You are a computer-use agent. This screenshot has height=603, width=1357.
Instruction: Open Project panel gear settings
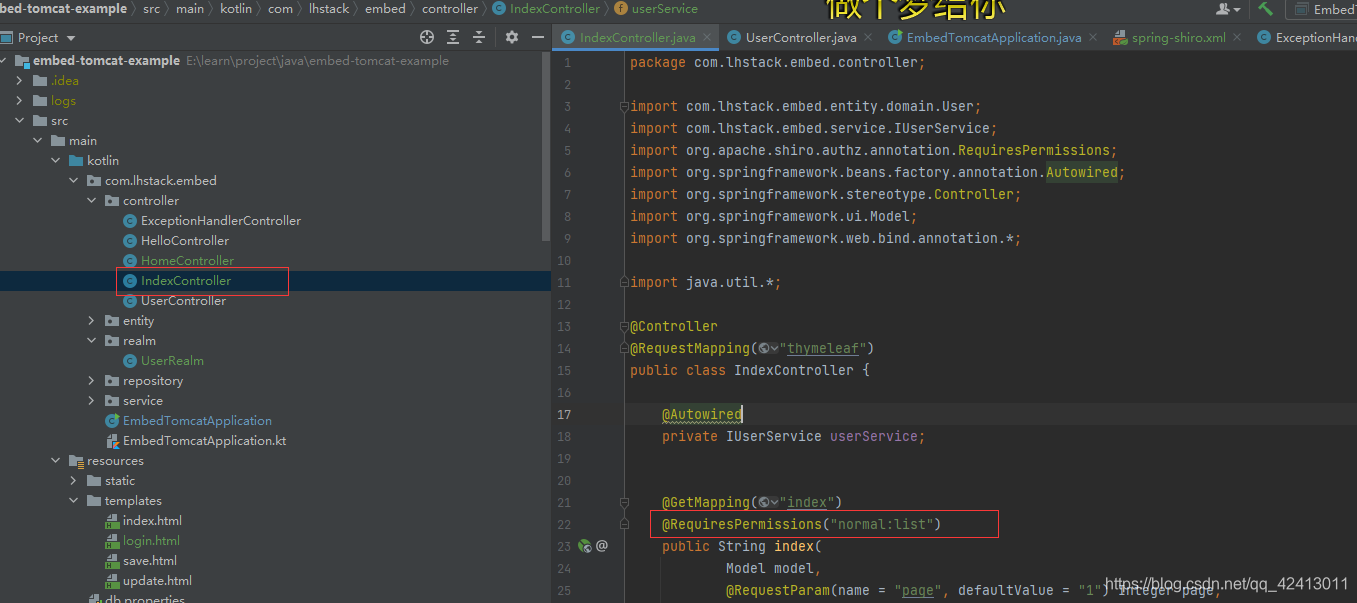tap(512, 37)
